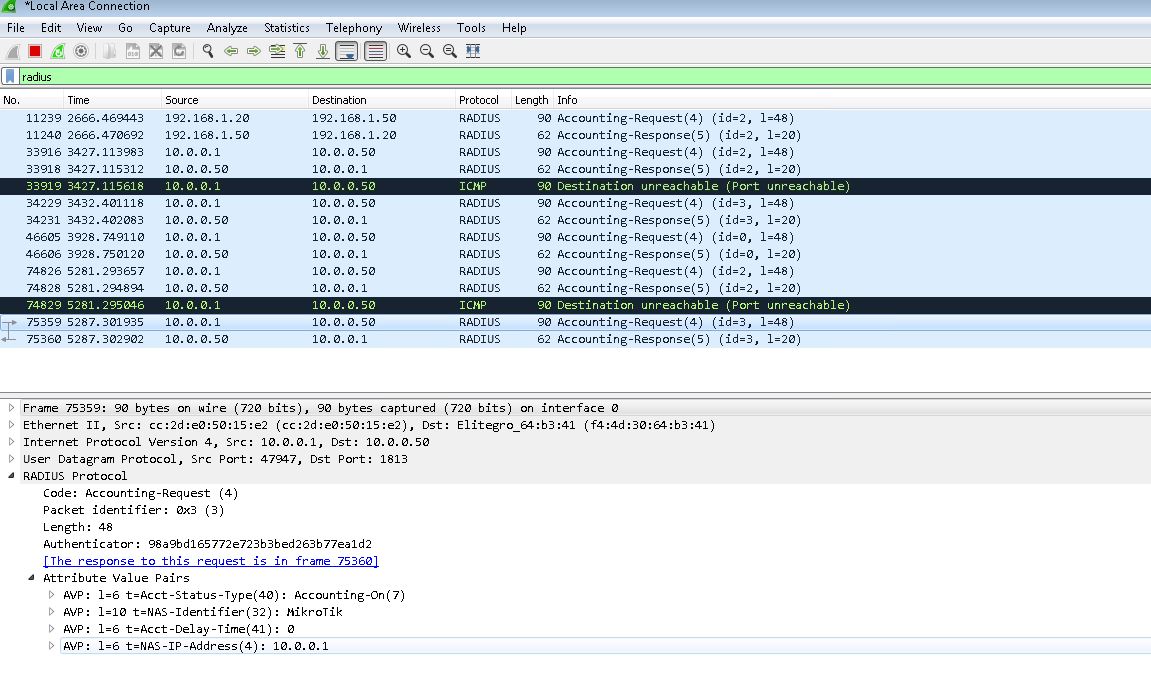Sort by the Protocol column header
Viewport: 1151px width, 683px height.
click(483, 100)
